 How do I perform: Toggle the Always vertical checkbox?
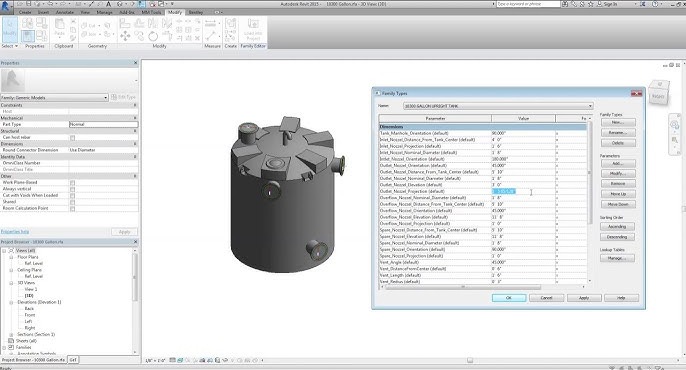pos(73,189)
